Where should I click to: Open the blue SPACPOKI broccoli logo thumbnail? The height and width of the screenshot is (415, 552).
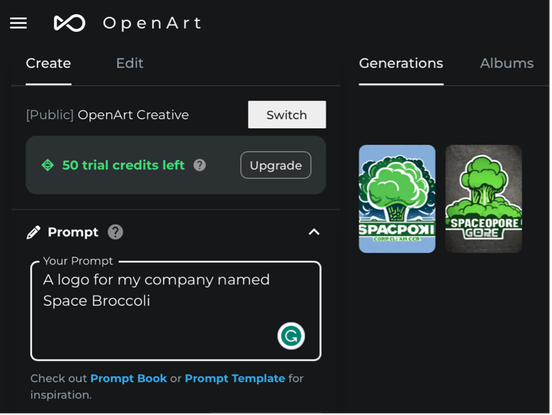(x=397, y=199)
